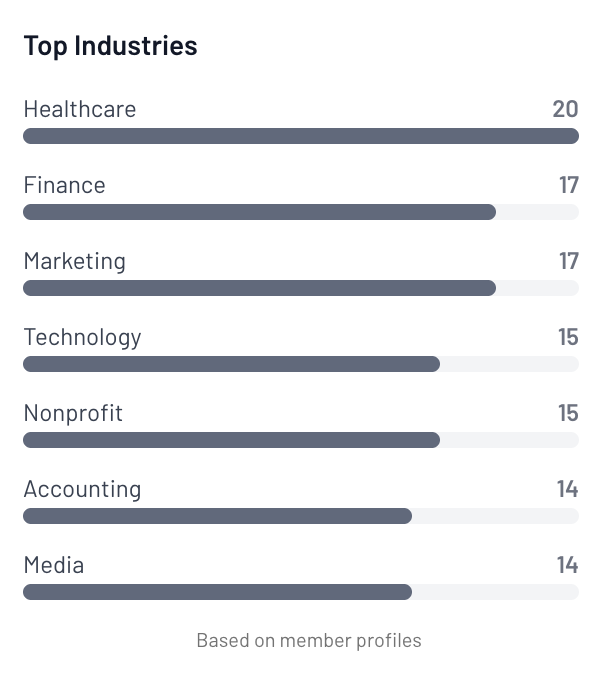
Task: Select the Marketing industry label
Action: [75, 261]
